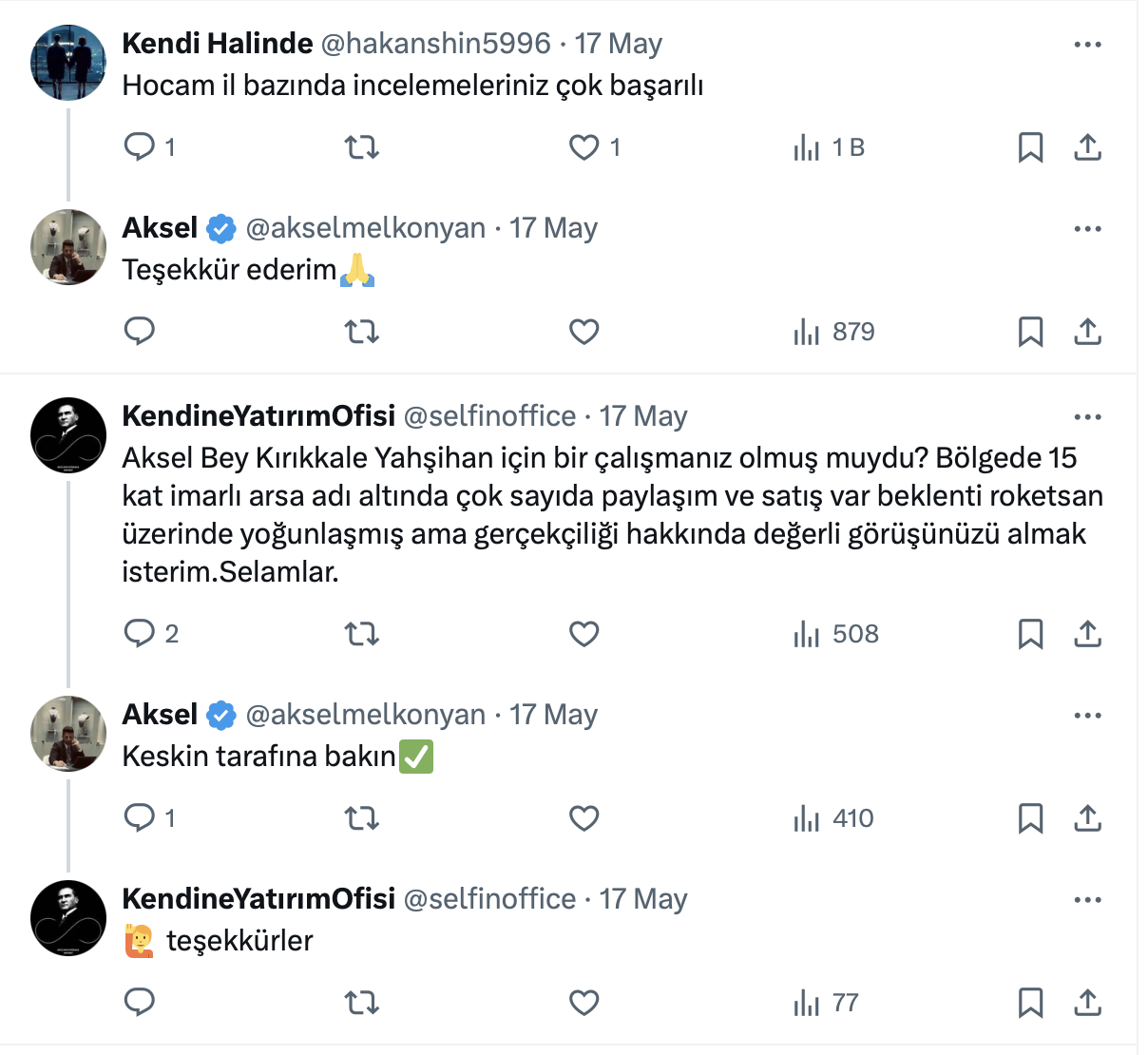Open view stats showing 879

(834, 332)
